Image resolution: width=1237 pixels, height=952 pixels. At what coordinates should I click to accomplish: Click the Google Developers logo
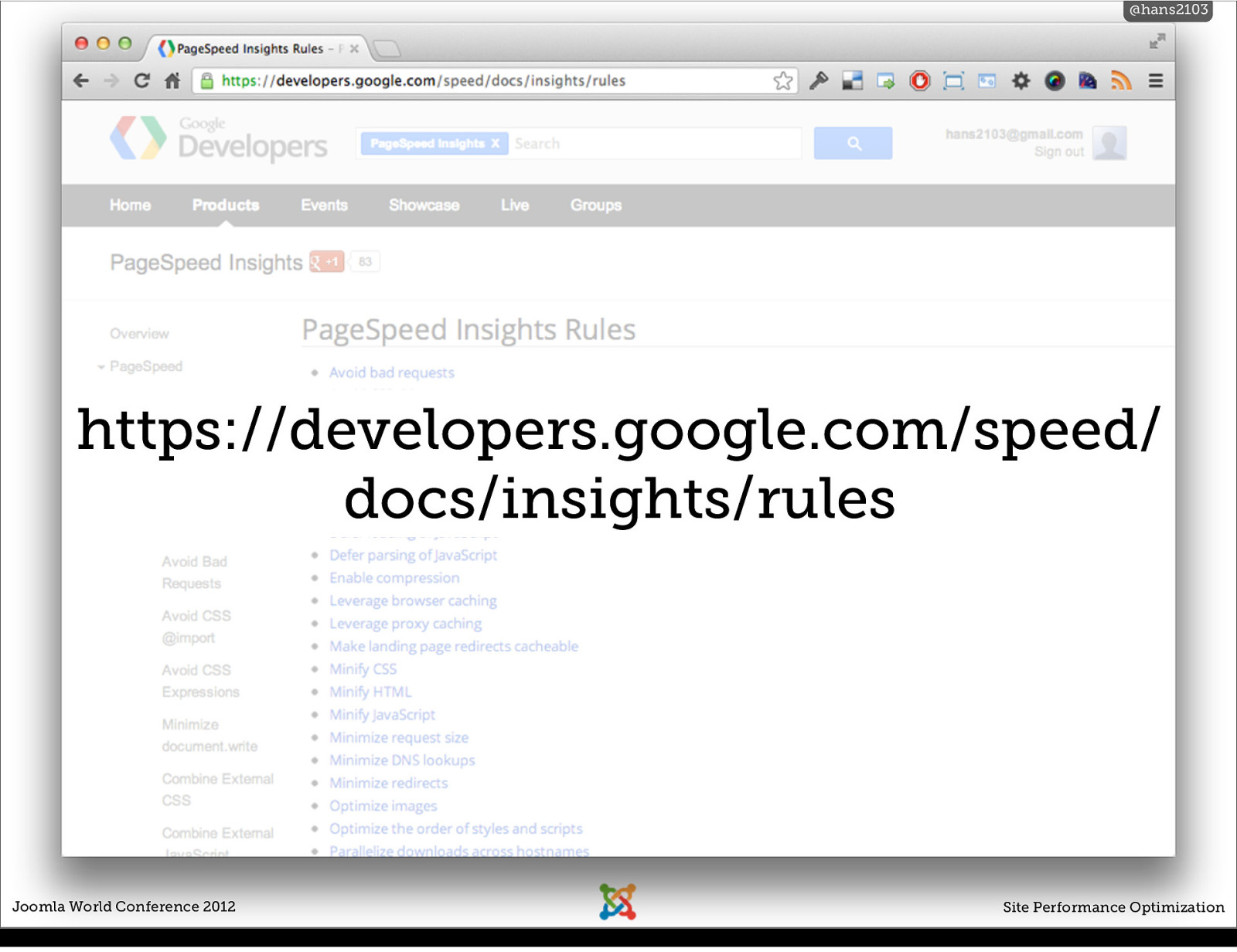[x=219, y=138]
